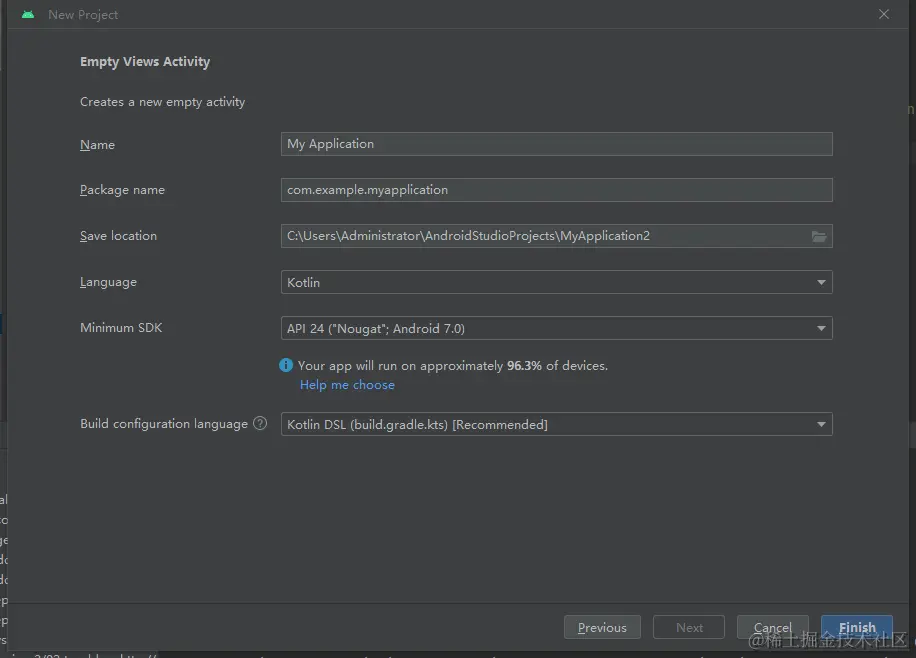Click the 'Build configuration language' label
This screenshot has width=916, height=658.
point(164,424)
